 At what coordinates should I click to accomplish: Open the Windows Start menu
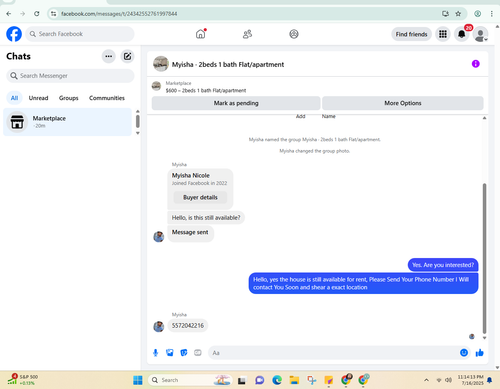tap(138, 380)
